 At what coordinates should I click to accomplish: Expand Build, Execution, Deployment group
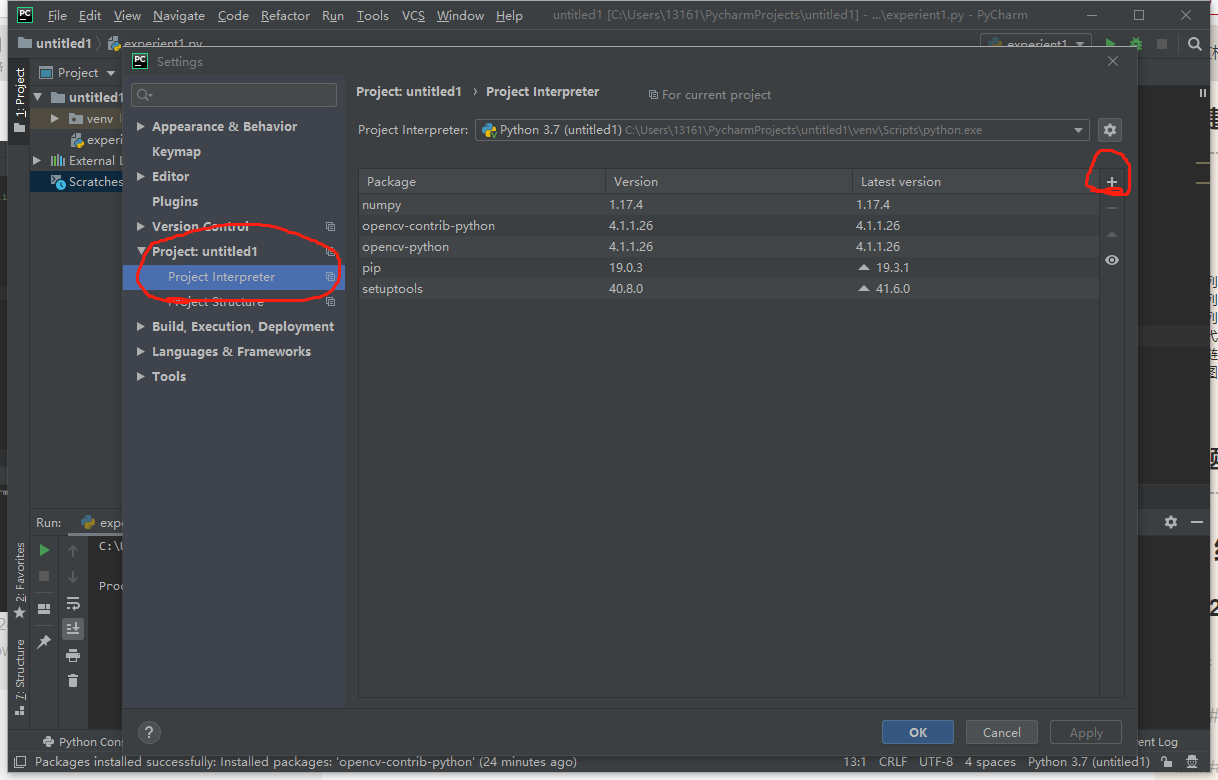[141, 327]
